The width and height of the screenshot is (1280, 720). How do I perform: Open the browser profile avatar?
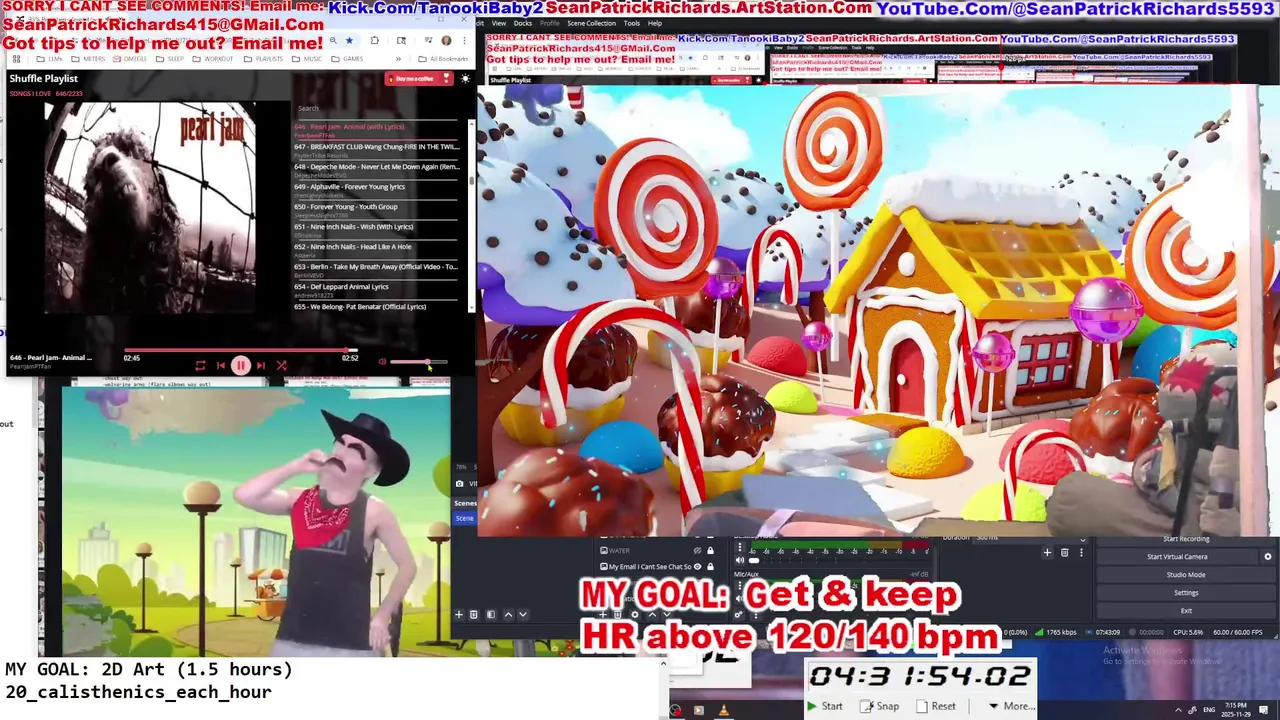(x=446, y=41)
